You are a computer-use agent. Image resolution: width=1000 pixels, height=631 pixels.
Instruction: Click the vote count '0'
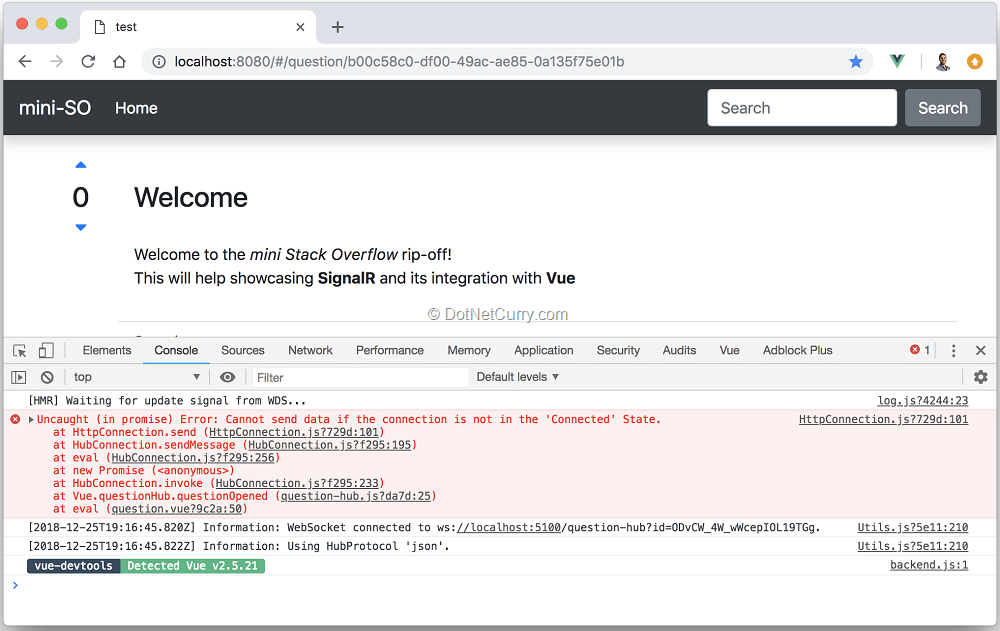(80, 198)
